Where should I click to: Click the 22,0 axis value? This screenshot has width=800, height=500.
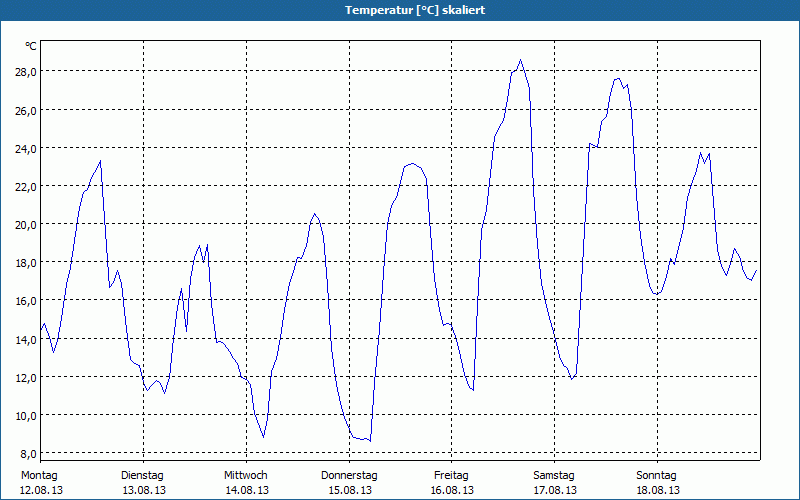(26, 187)
